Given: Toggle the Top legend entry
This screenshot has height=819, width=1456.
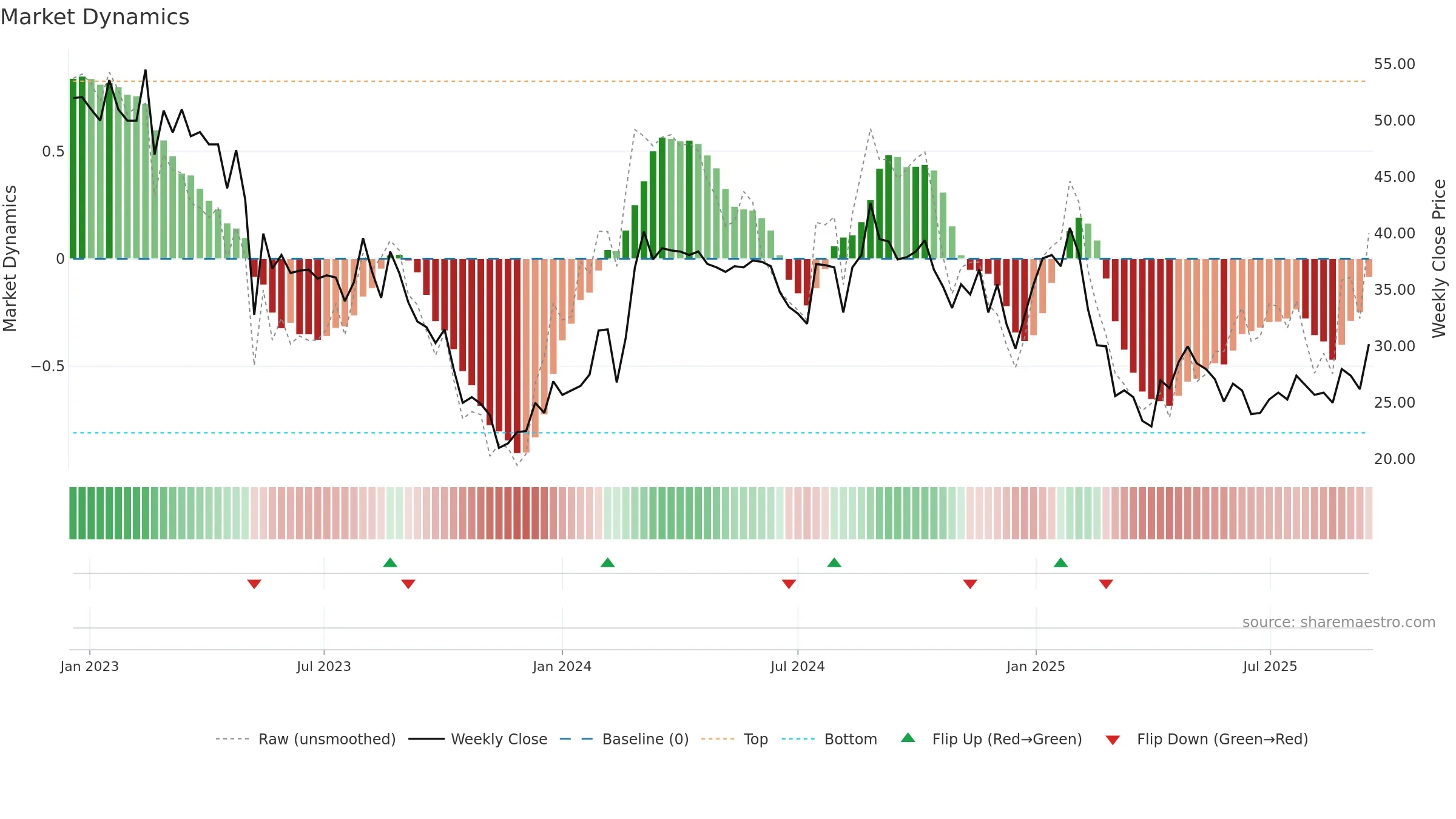Looking at the screenshot, I should tap(734, 739).
